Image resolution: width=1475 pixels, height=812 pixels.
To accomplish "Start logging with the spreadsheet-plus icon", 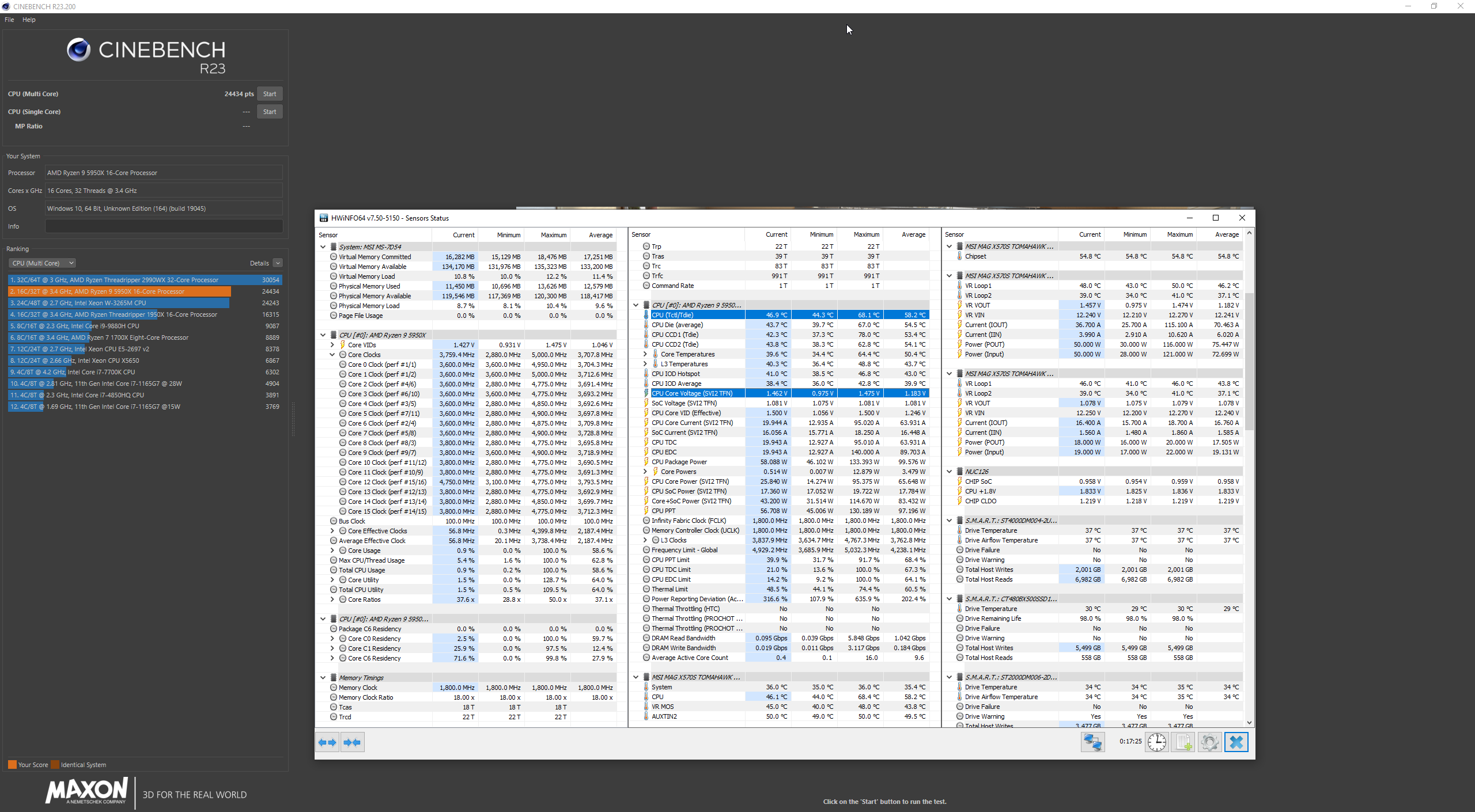I will 1183,742.
